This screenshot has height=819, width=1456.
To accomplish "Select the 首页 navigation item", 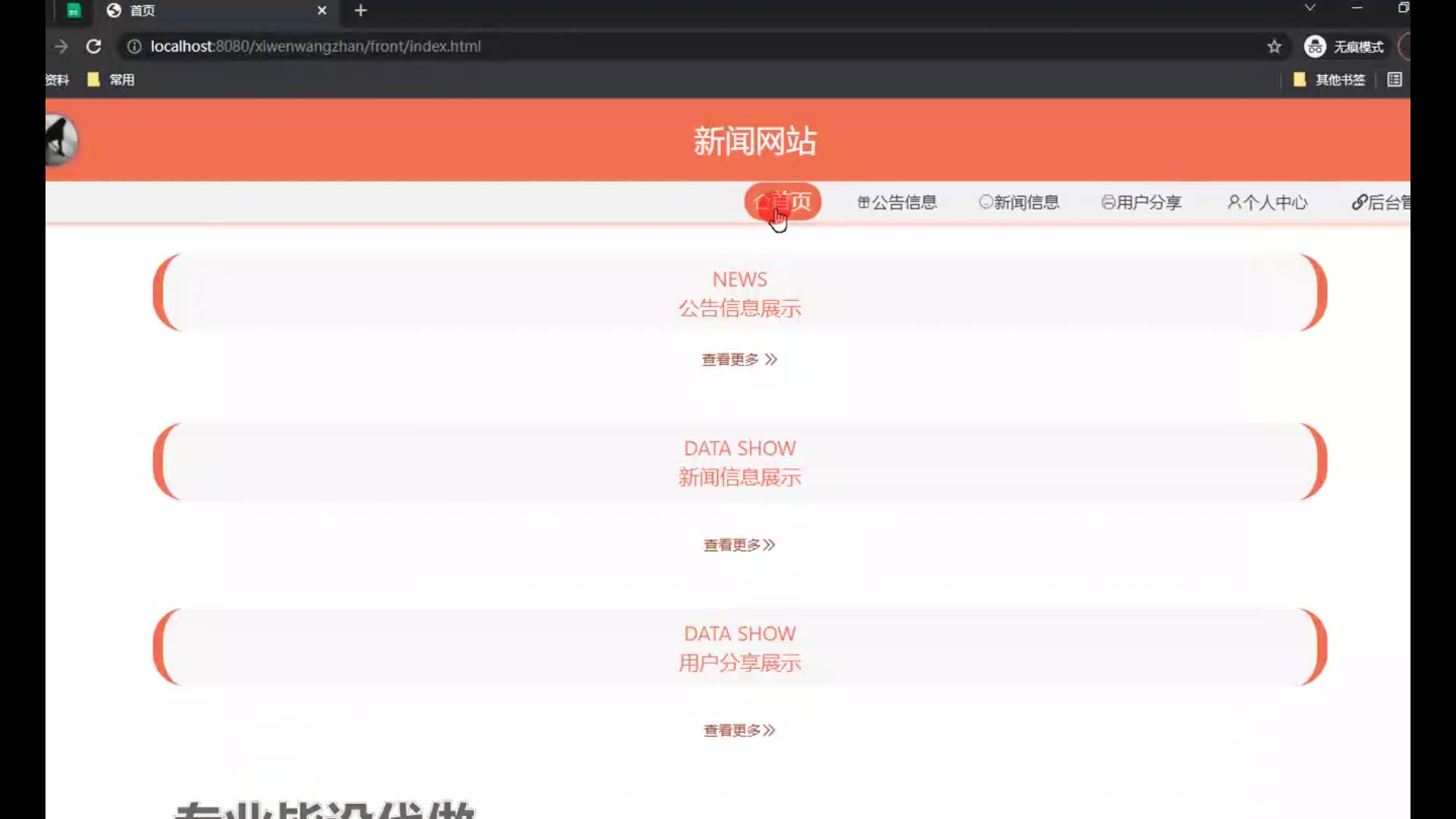I will [783, 202].
